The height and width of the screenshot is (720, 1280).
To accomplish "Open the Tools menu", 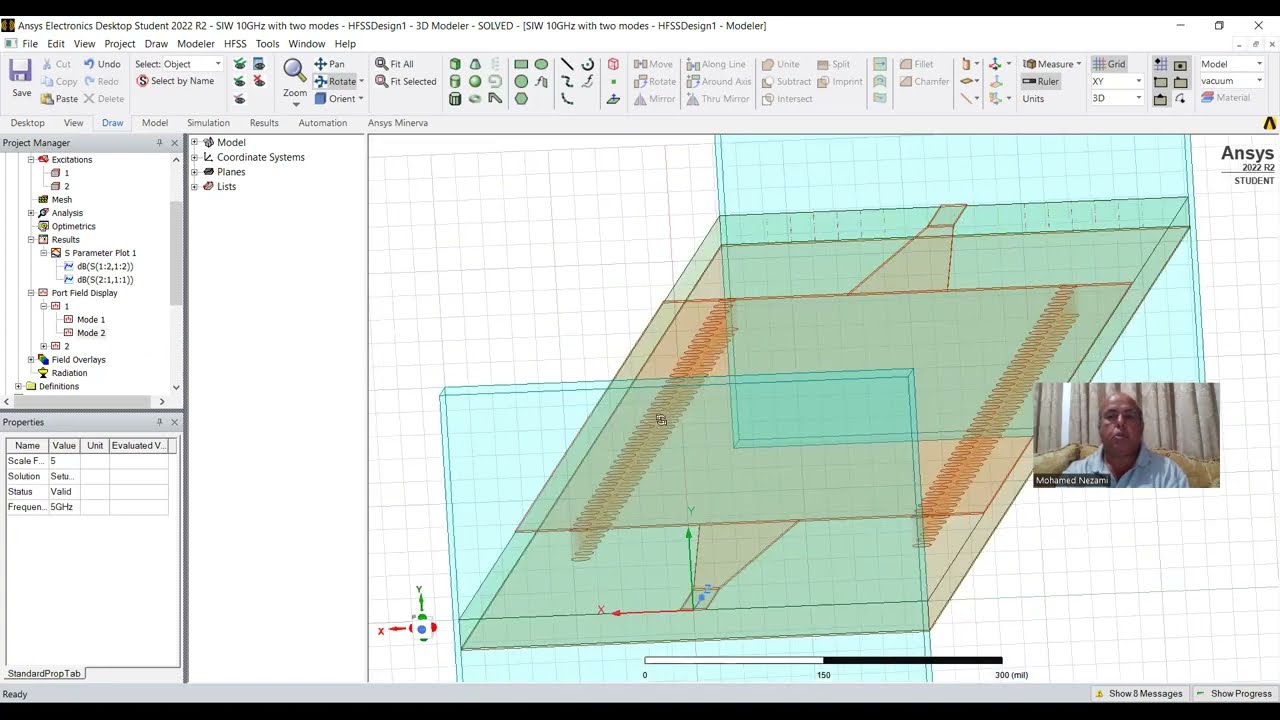I will tap(267, 44).
